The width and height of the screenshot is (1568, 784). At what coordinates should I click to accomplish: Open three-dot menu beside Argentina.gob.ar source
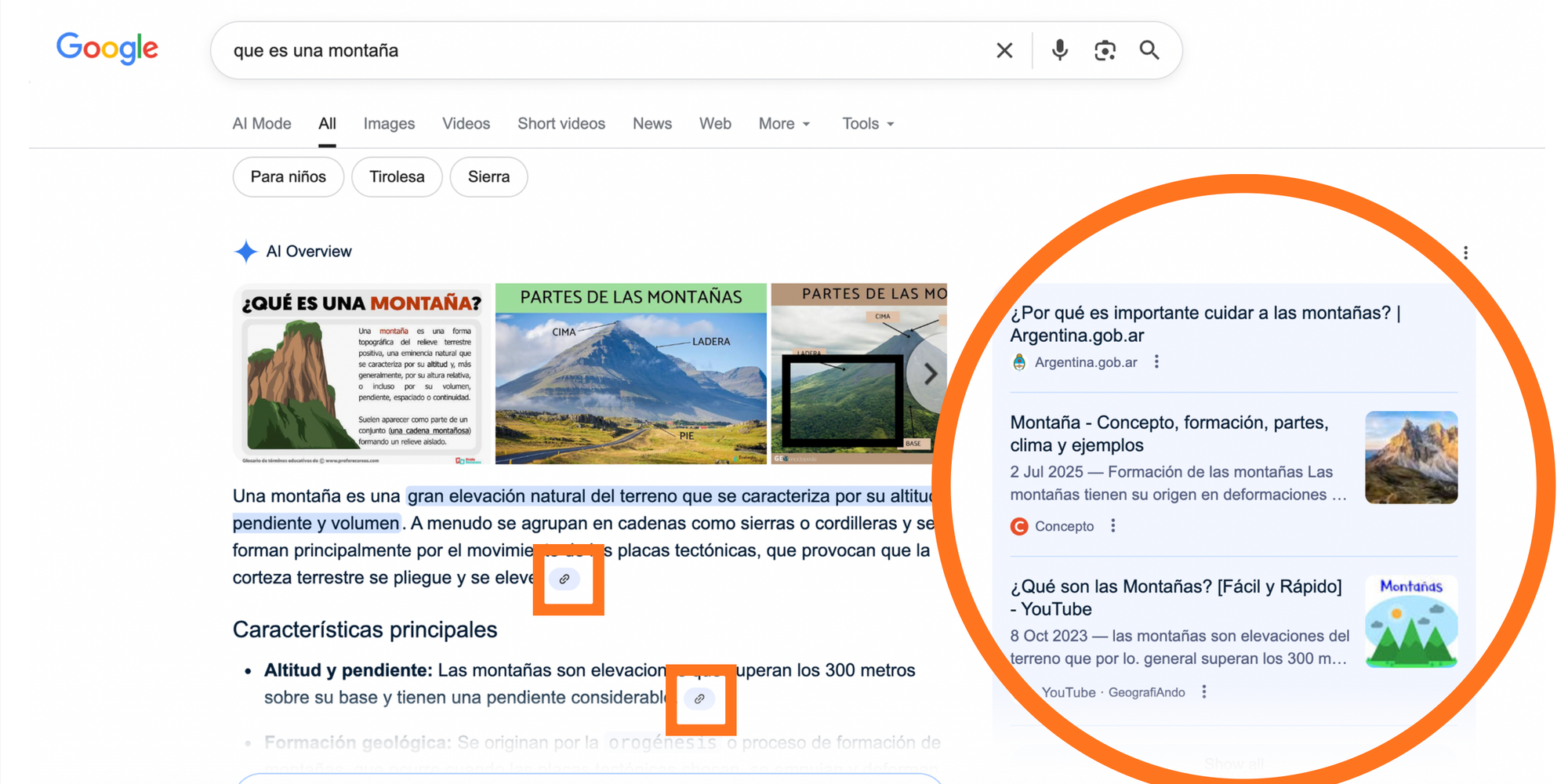1156,362
